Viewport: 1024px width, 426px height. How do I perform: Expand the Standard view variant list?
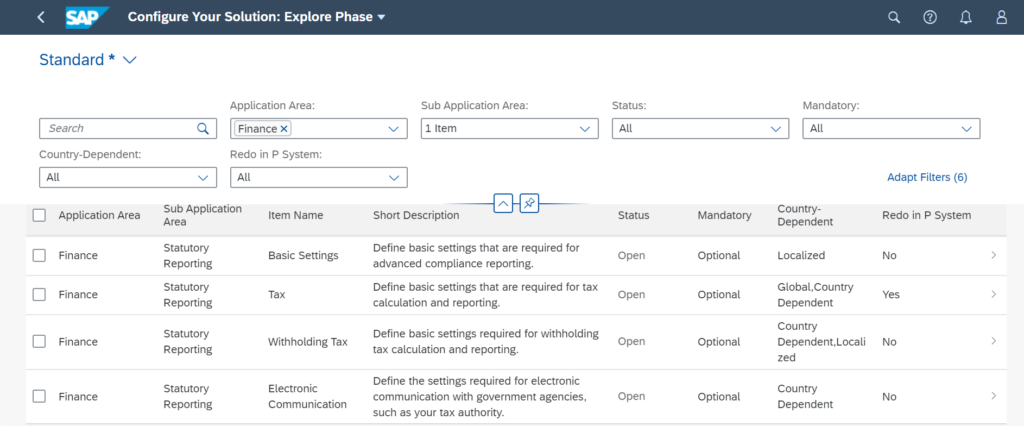tap(129, 60)
